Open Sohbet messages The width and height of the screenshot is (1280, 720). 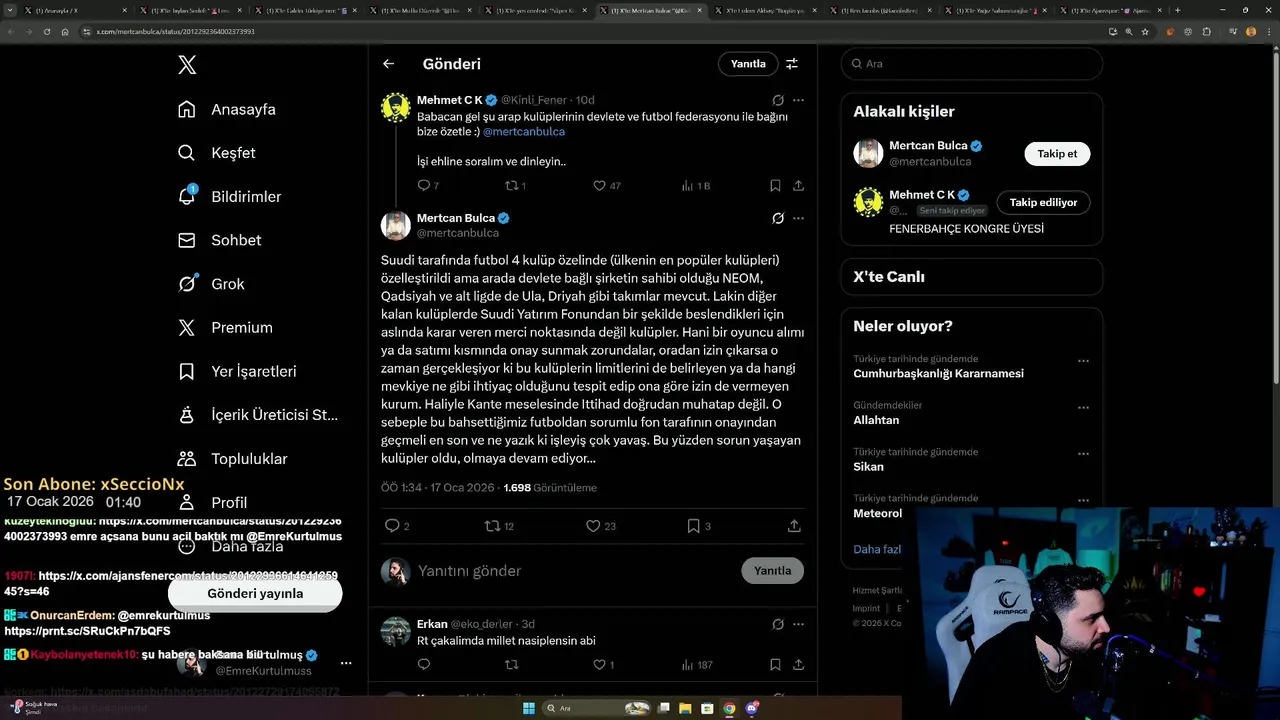click(219, 240)
